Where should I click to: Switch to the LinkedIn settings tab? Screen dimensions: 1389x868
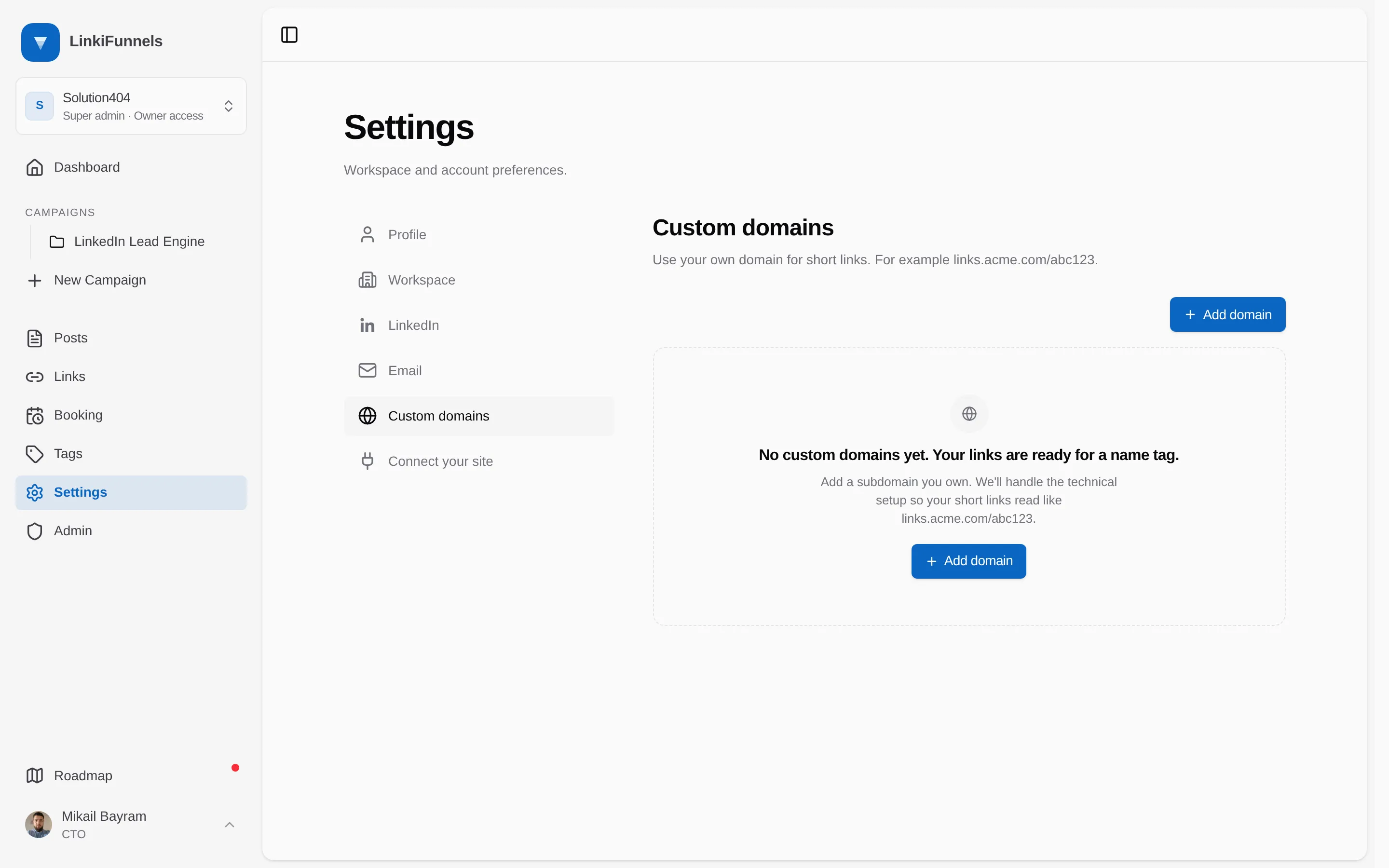[x=479, y=325]
